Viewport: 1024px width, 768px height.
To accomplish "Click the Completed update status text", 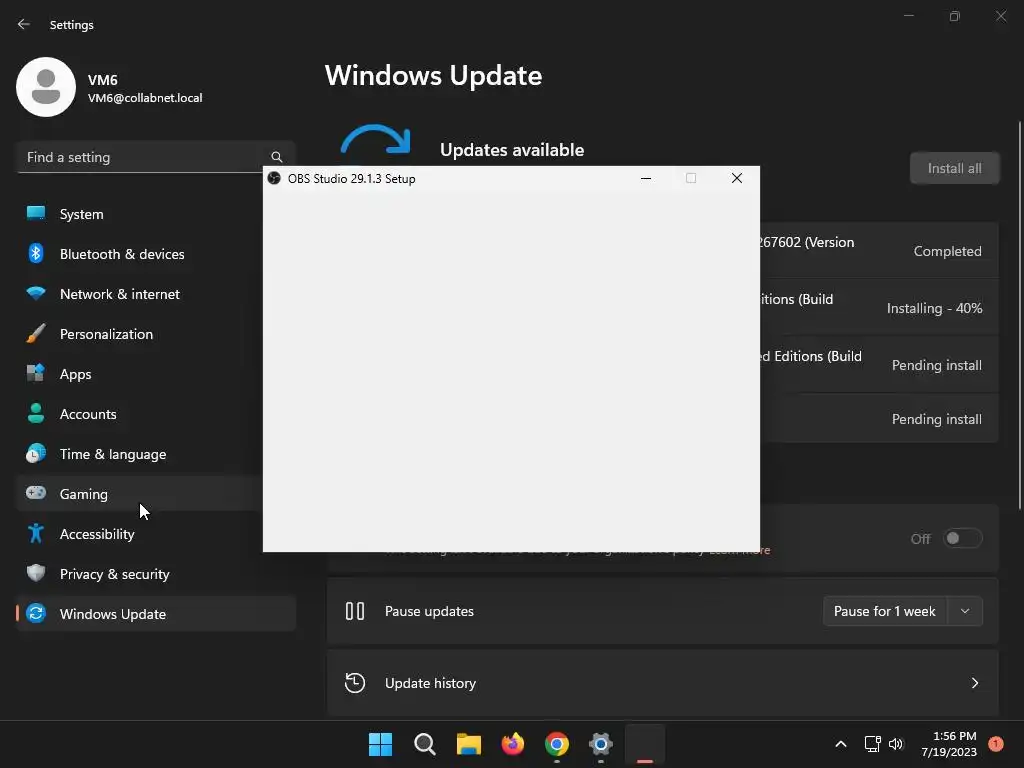I will (947, 251).
